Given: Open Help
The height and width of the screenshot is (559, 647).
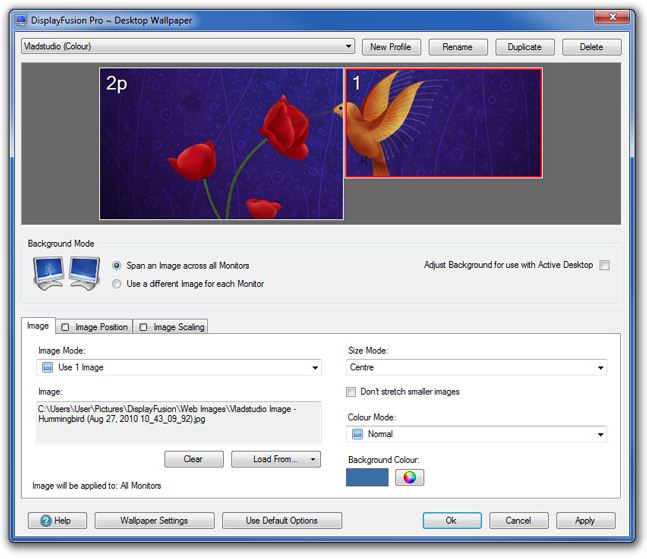Looking at the screenshot, I should tap(57, 521).
